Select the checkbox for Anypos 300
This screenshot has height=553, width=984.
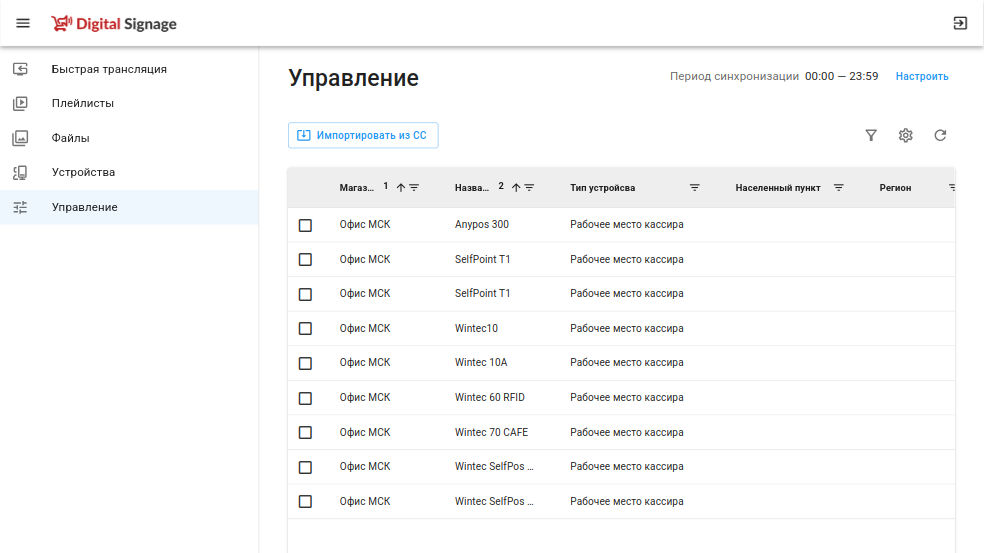pyautogui.click(x=305, y=225)
